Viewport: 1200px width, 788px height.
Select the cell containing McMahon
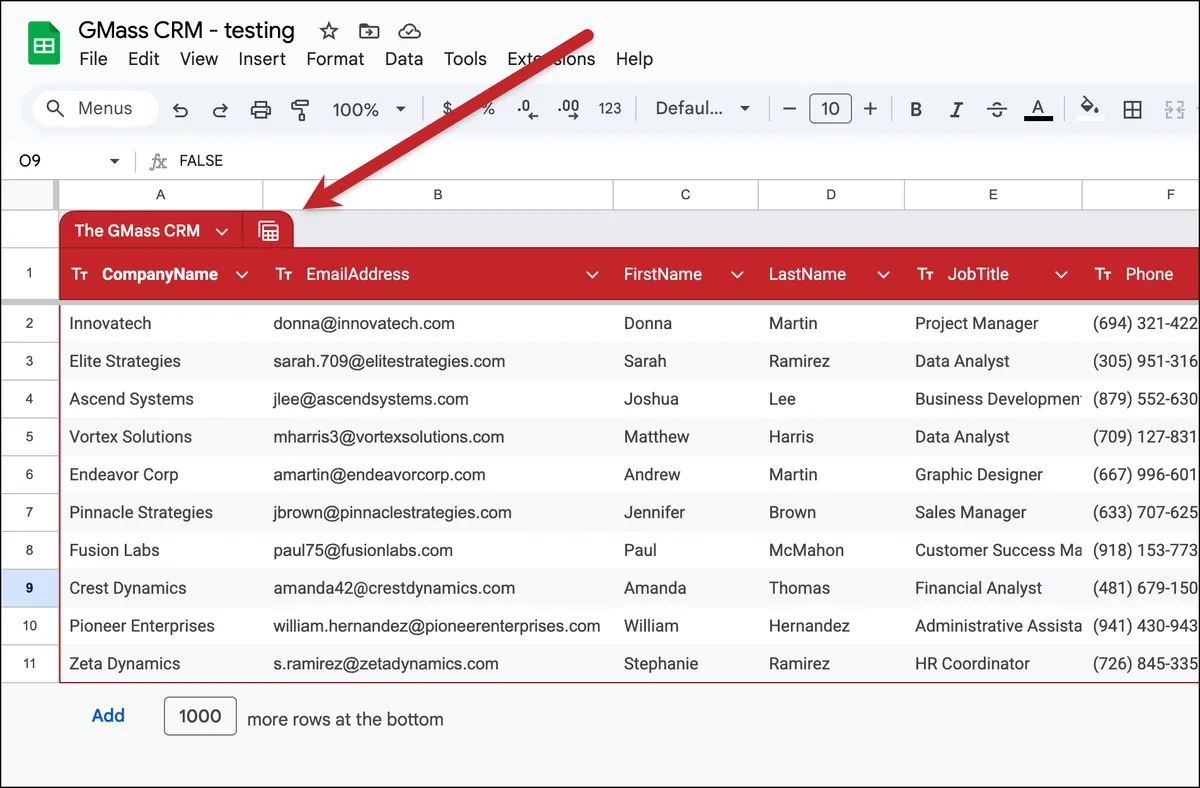(x=831, y=551)
